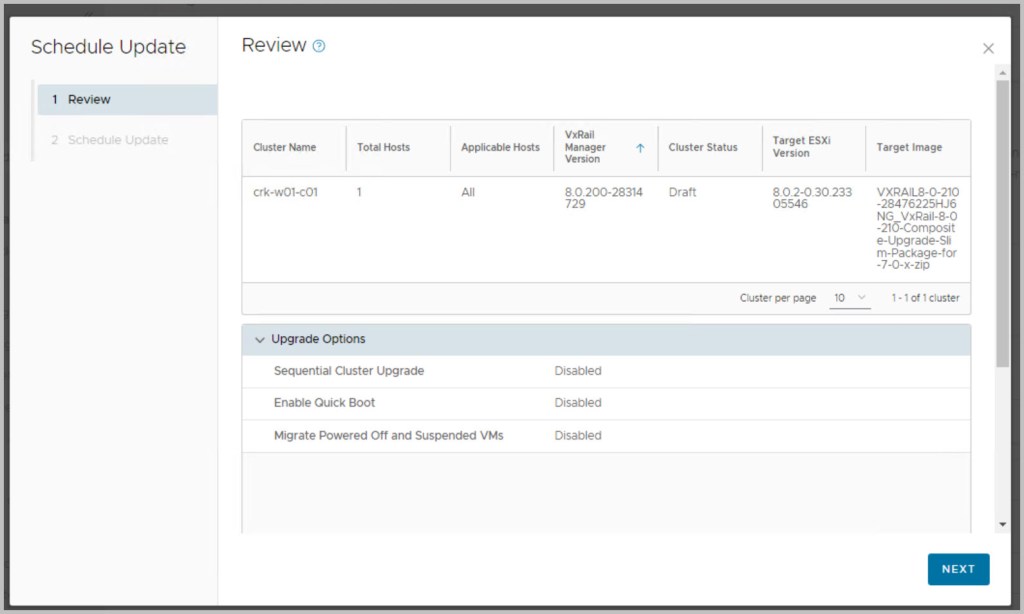
Task: Click the Sequential Cluster Upgrade row
Action: (x=349, y=371)
